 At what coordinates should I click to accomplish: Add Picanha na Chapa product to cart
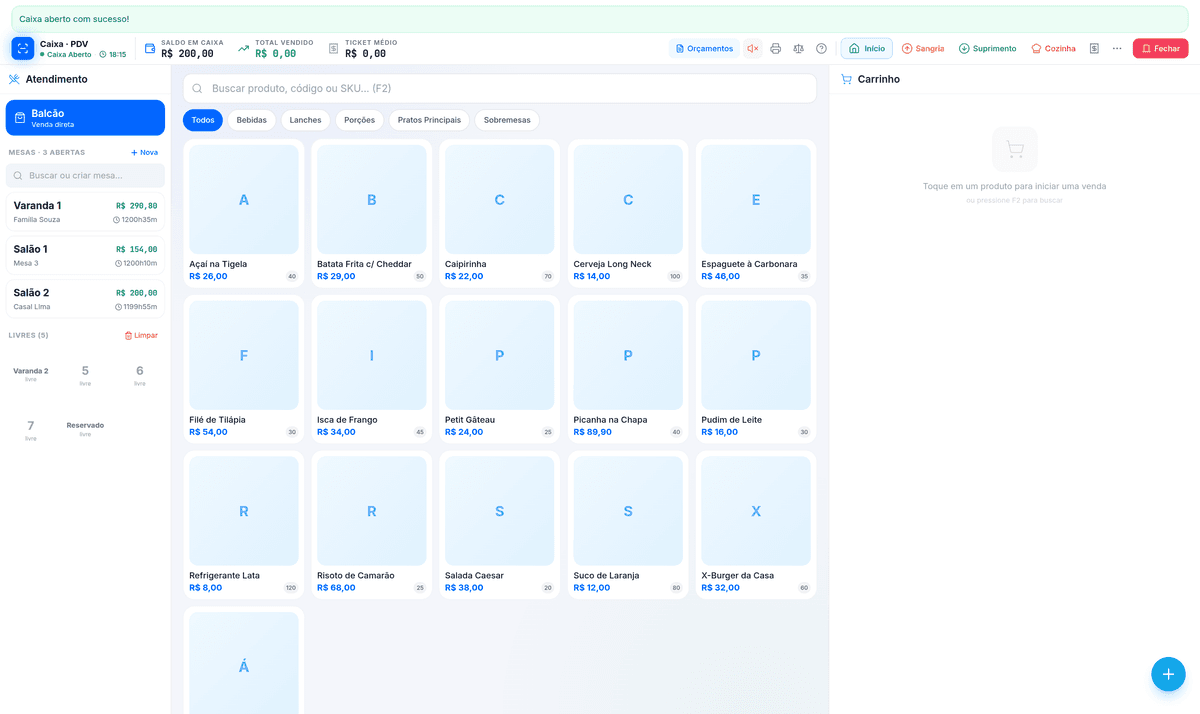tap(628, 369)
